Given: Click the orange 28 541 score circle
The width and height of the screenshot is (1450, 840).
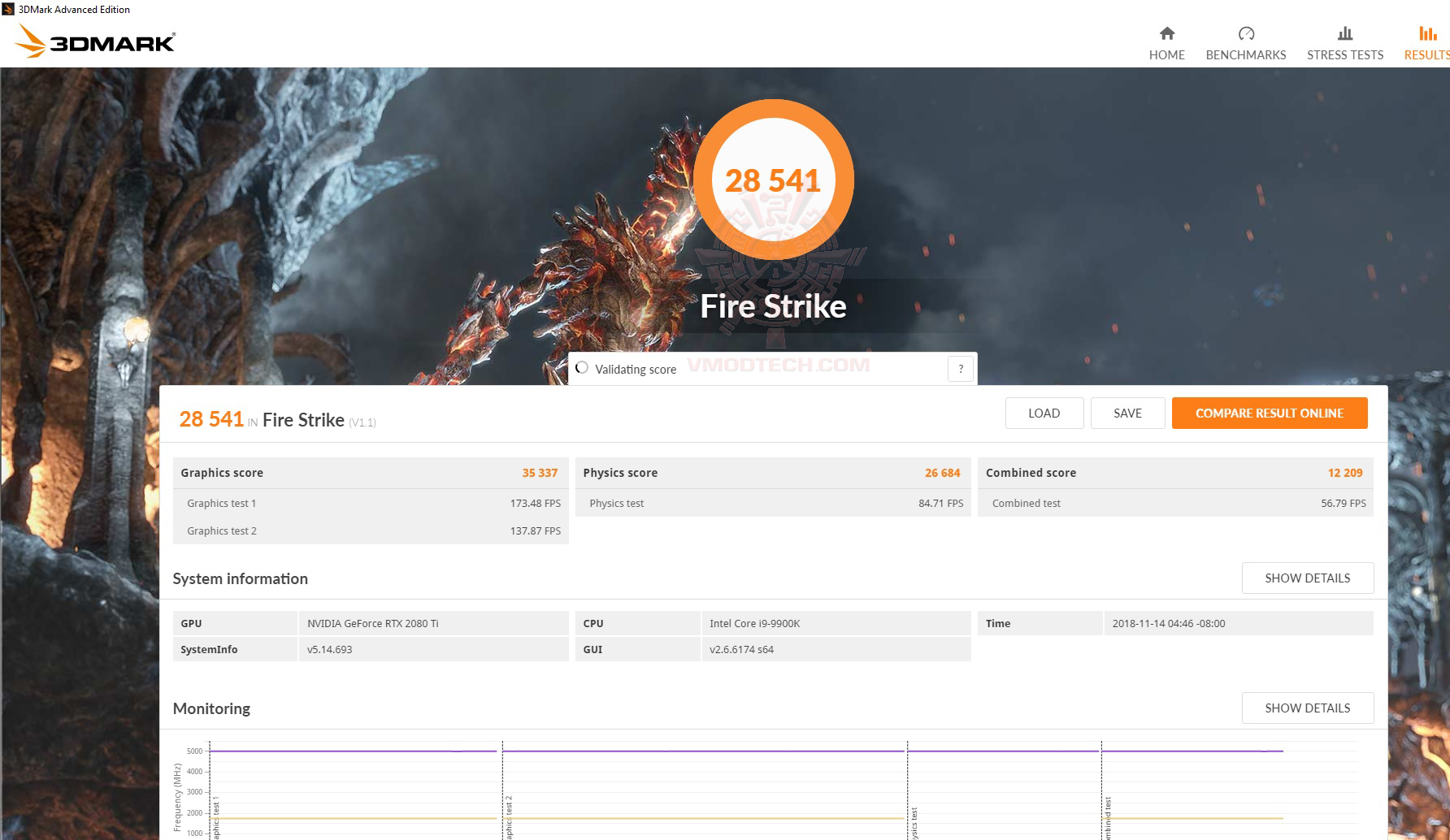Looking at the screenshot, I should coord(774,180).
